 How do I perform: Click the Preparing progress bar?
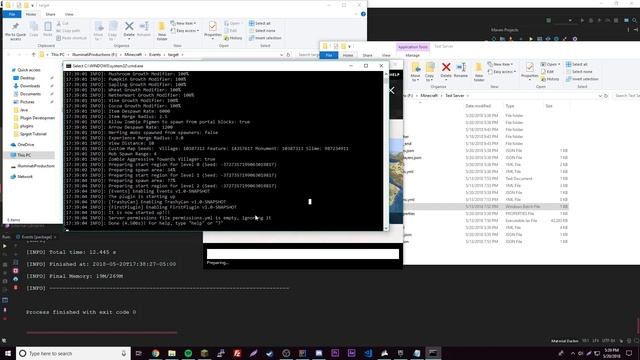[x=302, y=254]
